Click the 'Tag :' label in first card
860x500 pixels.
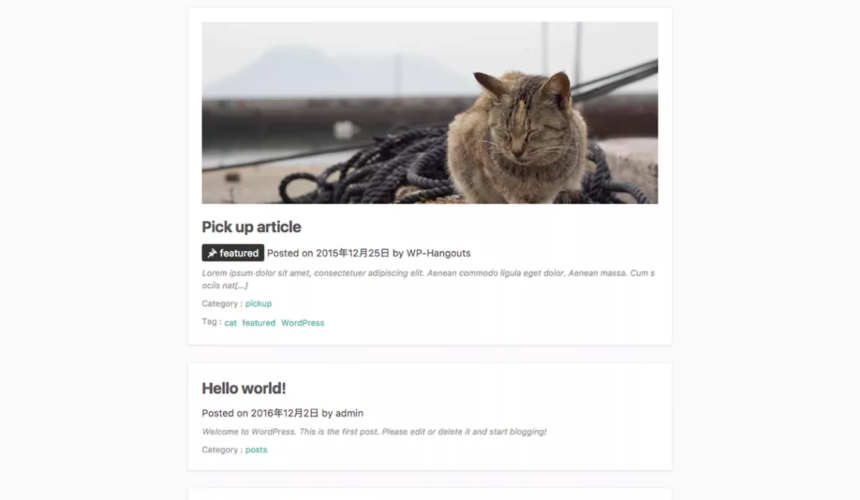click(211, 322)
